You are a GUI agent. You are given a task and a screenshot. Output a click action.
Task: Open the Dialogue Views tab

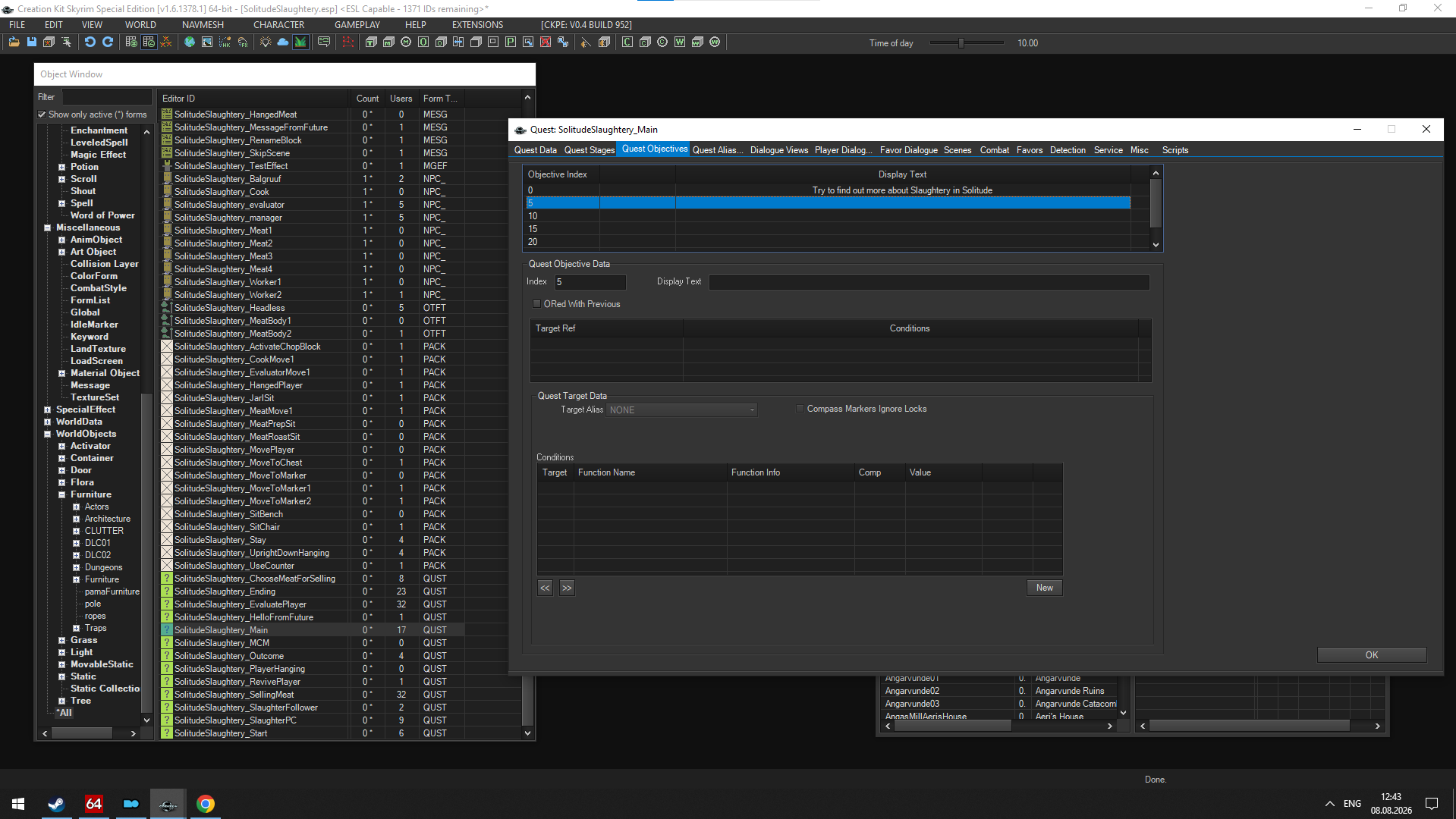(779, 150)
